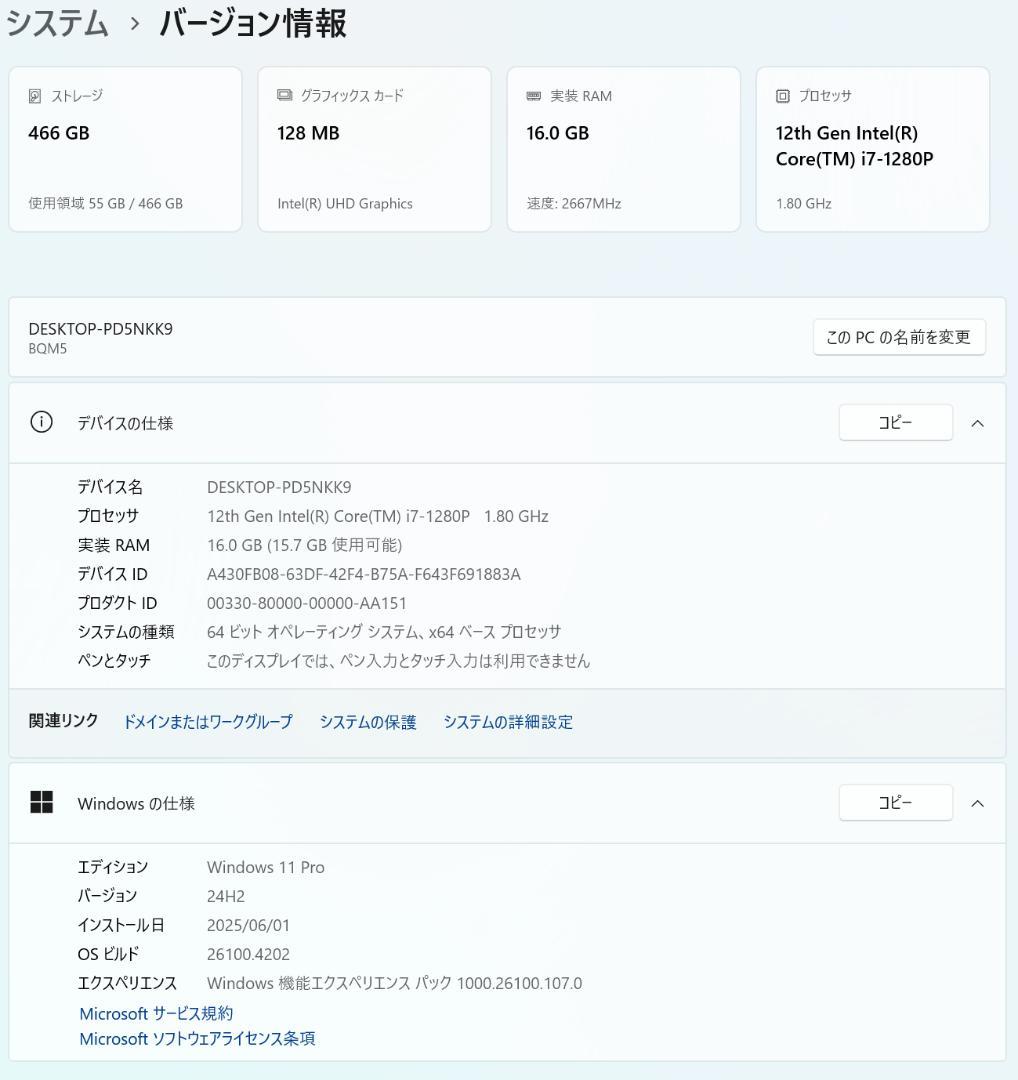Open ドメインまたはワークグループ link
The height and width of the screenshot is (1080, 1018).
click(x=207, y=722)
